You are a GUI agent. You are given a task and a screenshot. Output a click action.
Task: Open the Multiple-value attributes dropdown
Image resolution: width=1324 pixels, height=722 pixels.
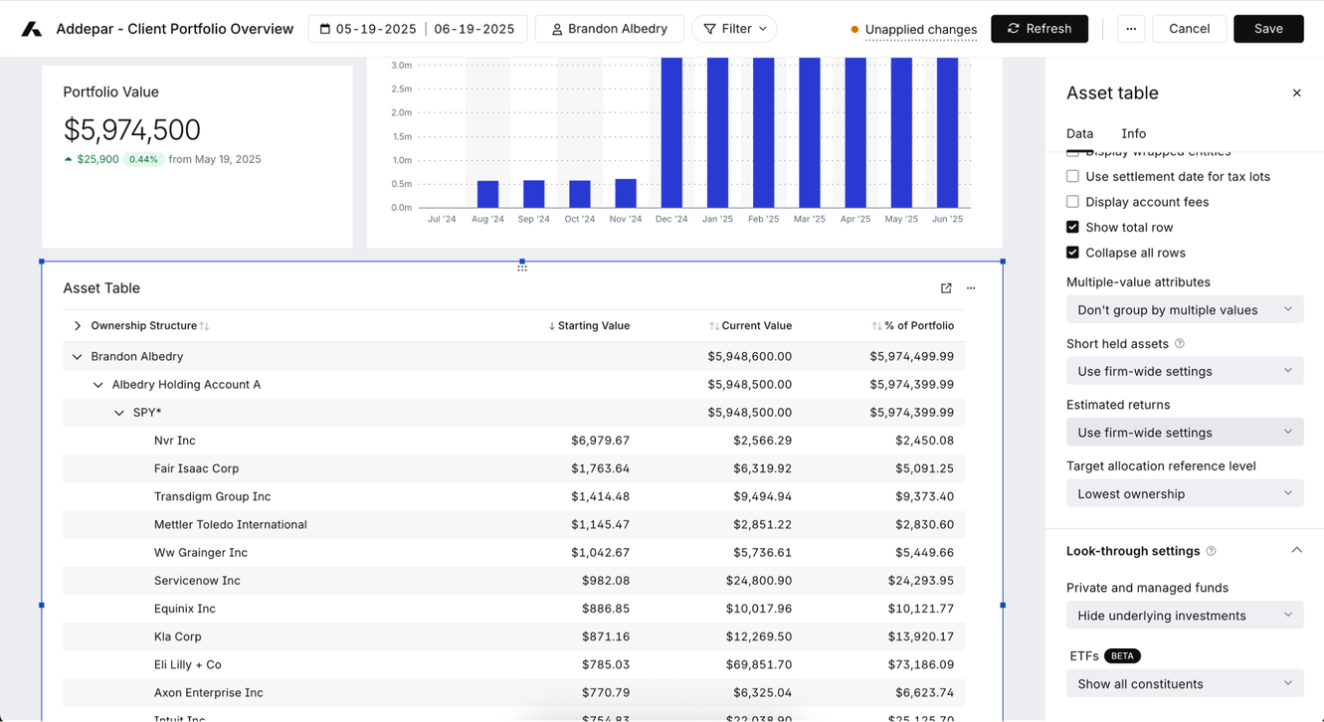click(1184, 310)
